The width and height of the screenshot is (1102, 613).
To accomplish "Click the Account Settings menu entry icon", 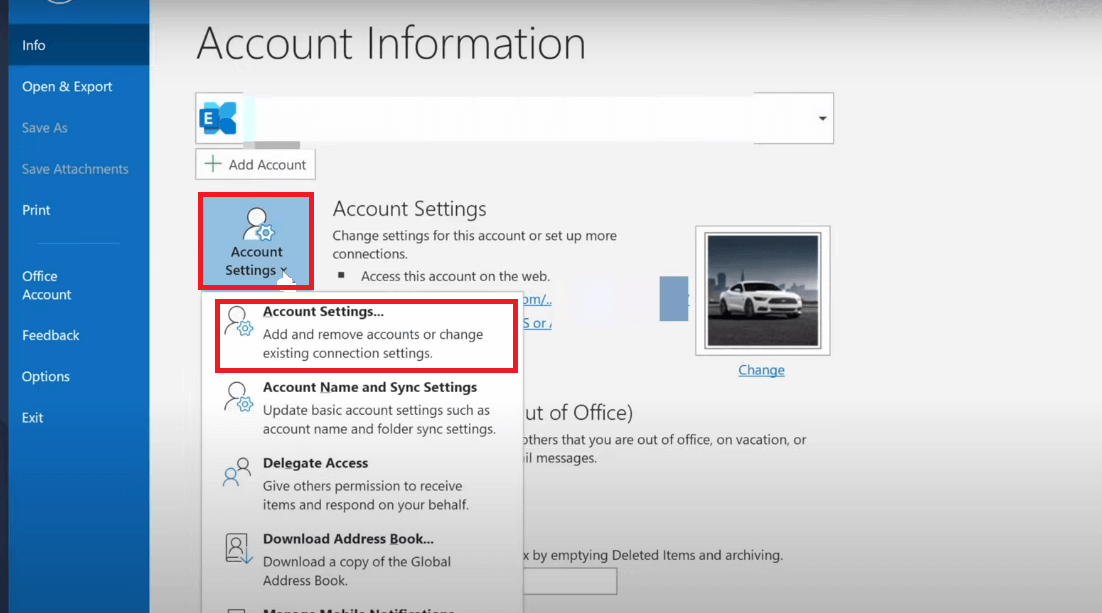I will click(239, 322).
